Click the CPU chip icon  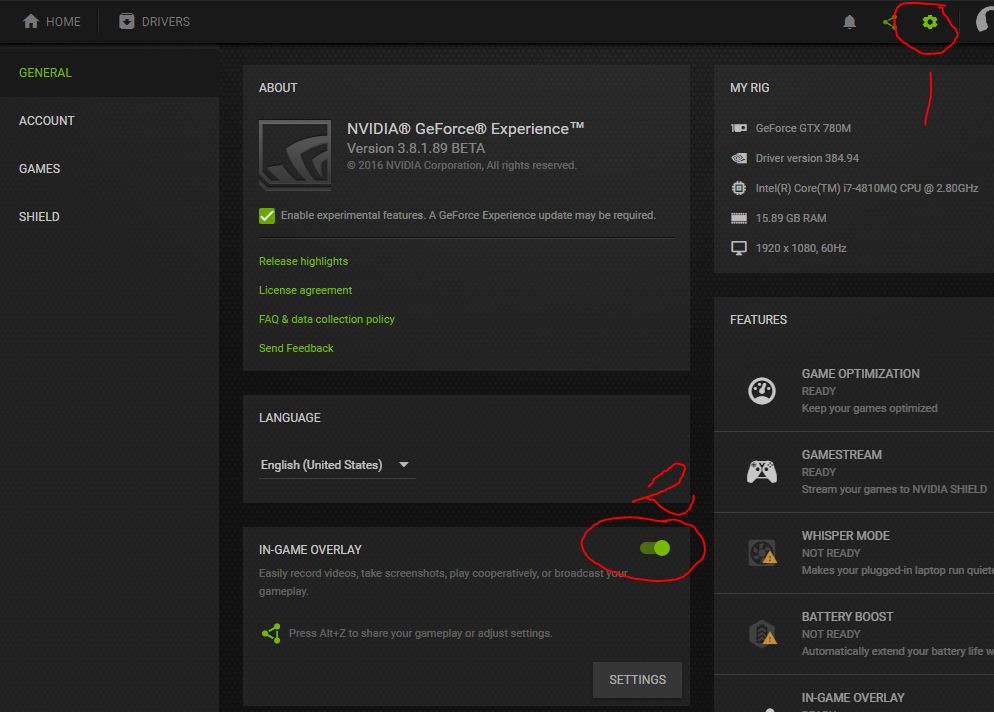[739, 188]
